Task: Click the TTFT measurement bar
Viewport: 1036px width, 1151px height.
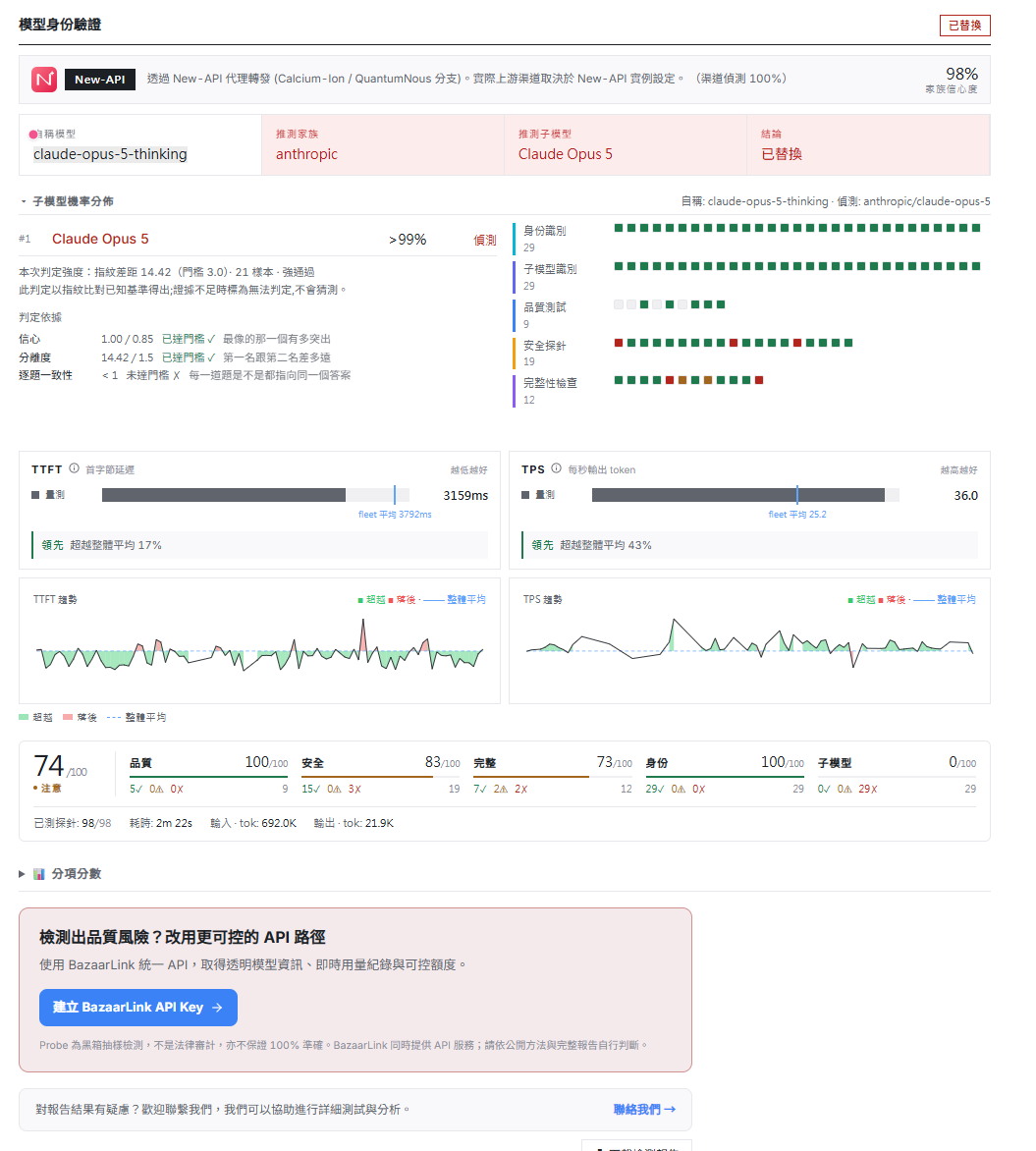Action: (x=255, y=496)
